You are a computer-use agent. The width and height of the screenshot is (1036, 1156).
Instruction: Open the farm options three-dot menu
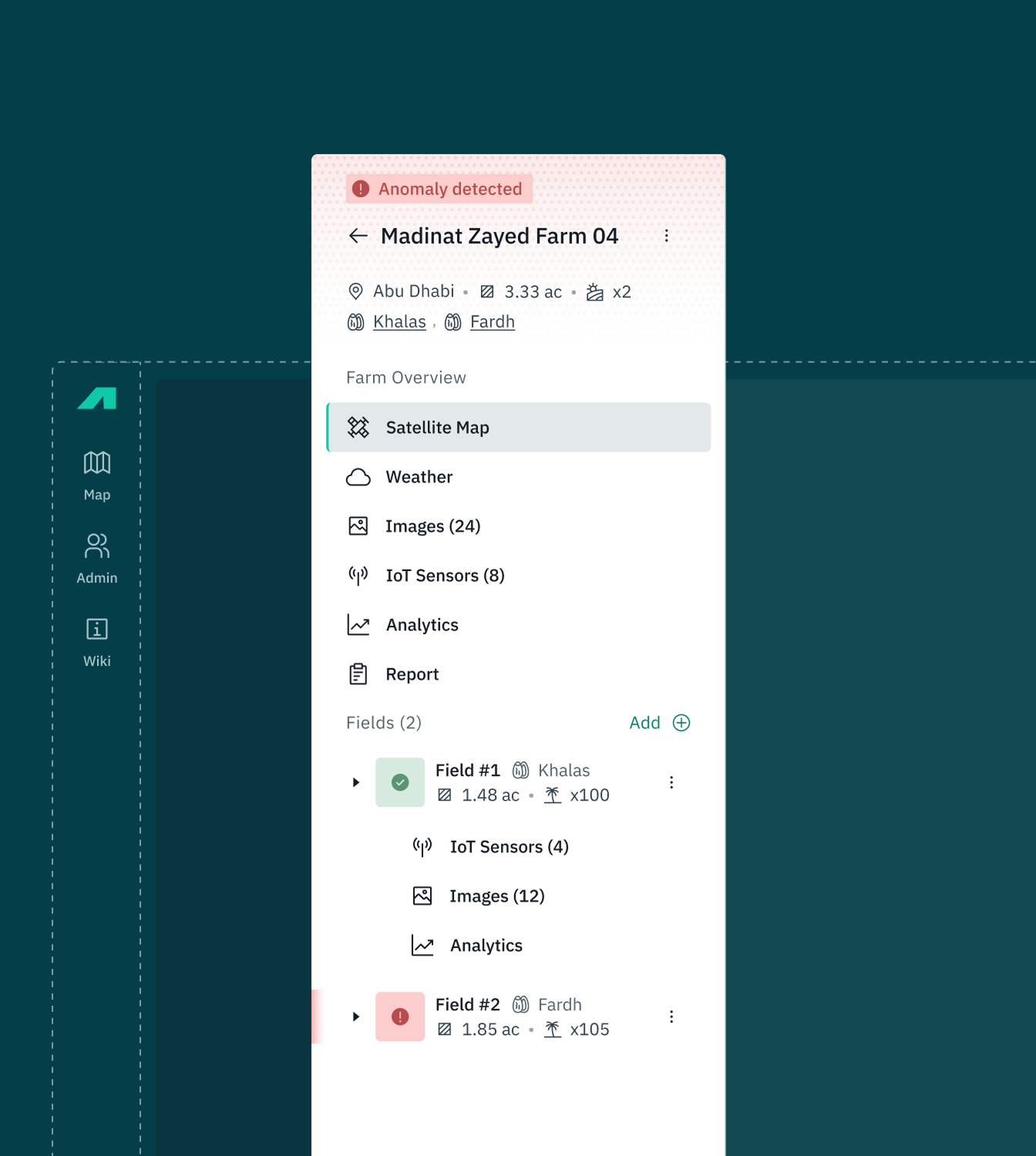coord(667,236)
